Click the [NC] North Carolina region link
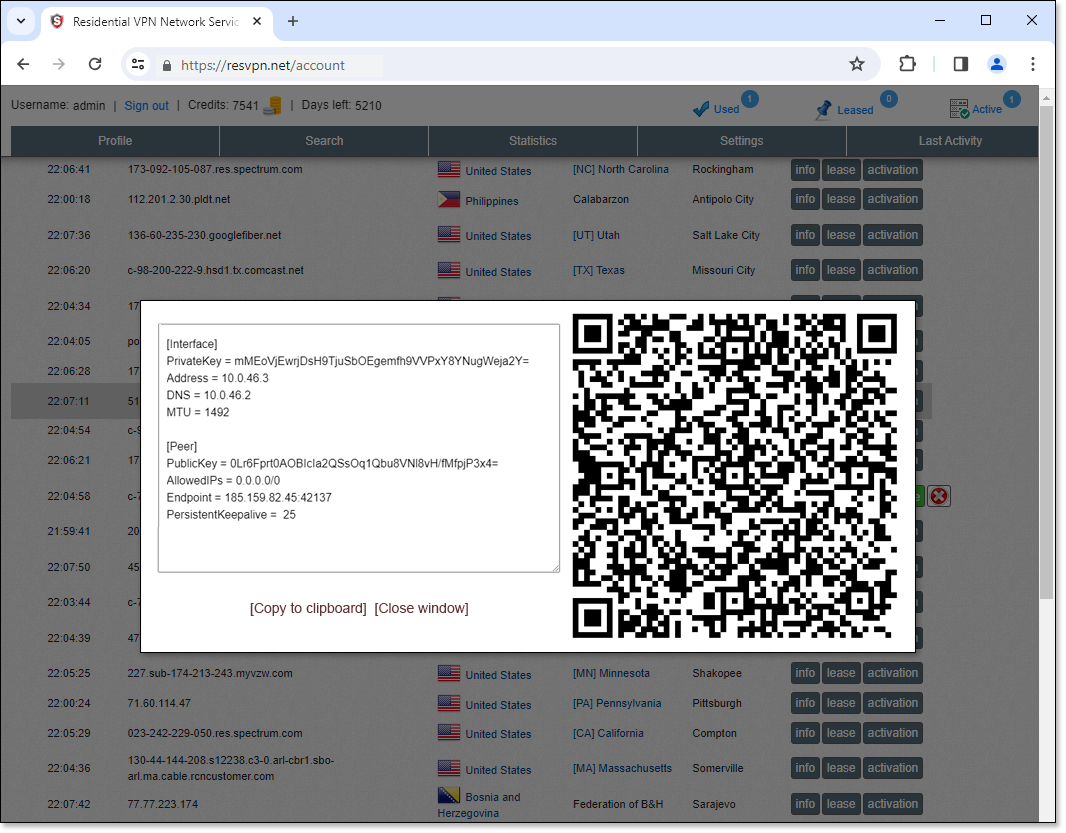The height and width of the screenshot is (833, 1066). click(621, 169)
